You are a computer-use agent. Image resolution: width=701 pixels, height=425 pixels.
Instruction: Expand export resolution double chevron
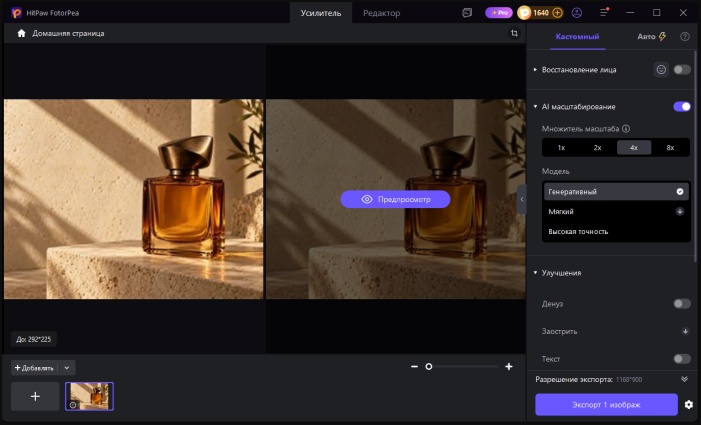click(x=684, y=379)
